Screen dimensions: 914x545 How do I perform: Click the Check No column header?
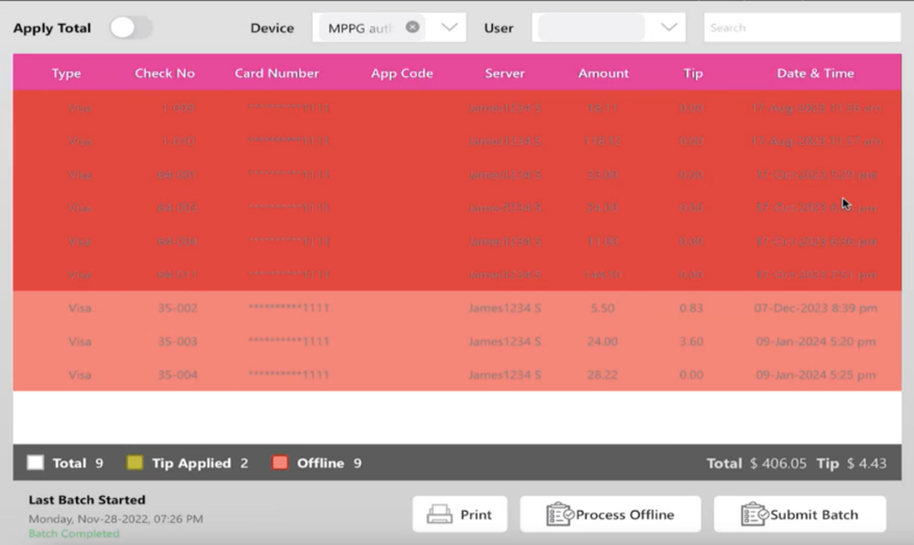pyautogui.click(x=165, y=73)
